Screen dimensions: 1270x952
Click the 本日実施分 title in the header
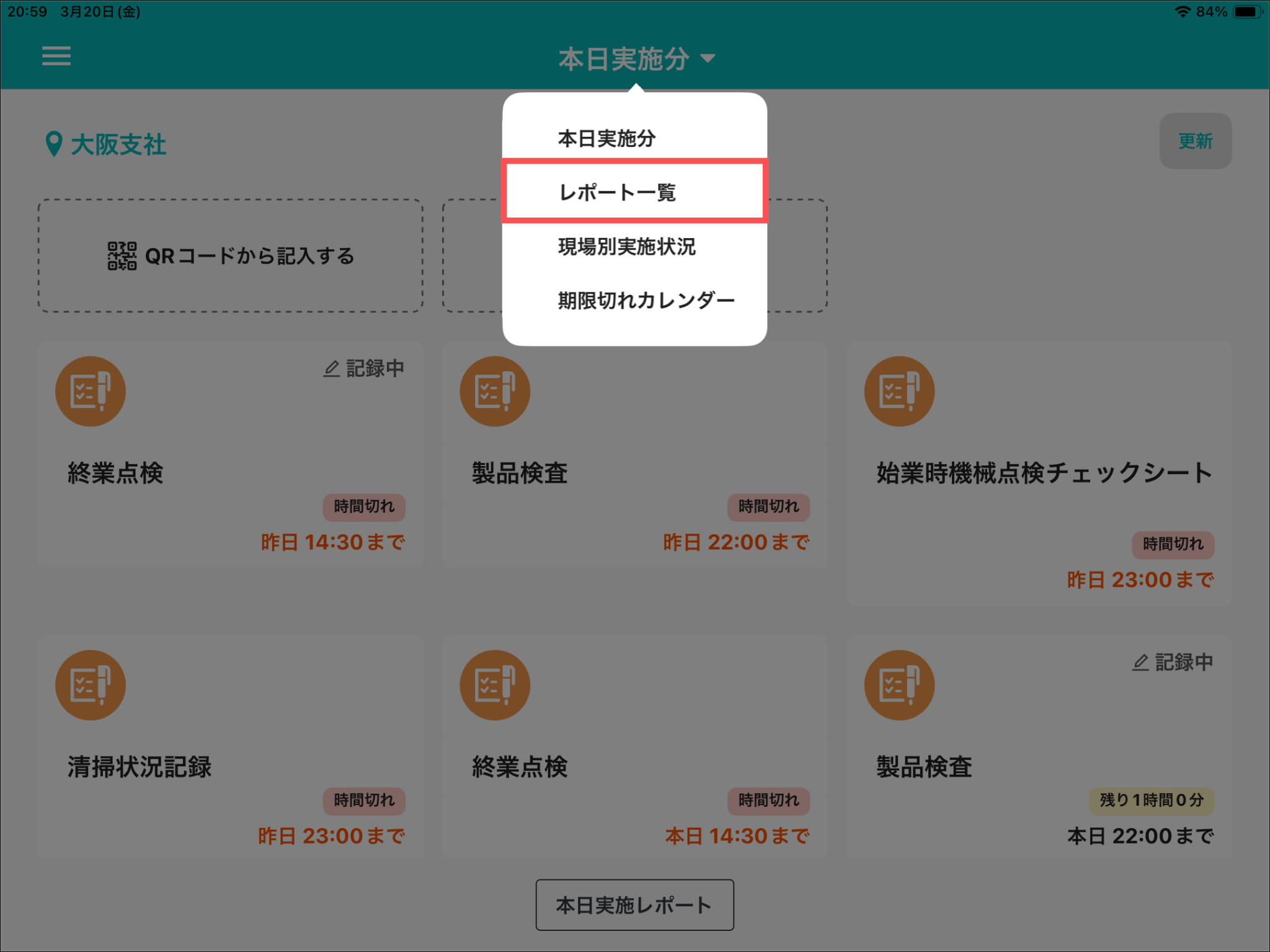click(624, 59)
